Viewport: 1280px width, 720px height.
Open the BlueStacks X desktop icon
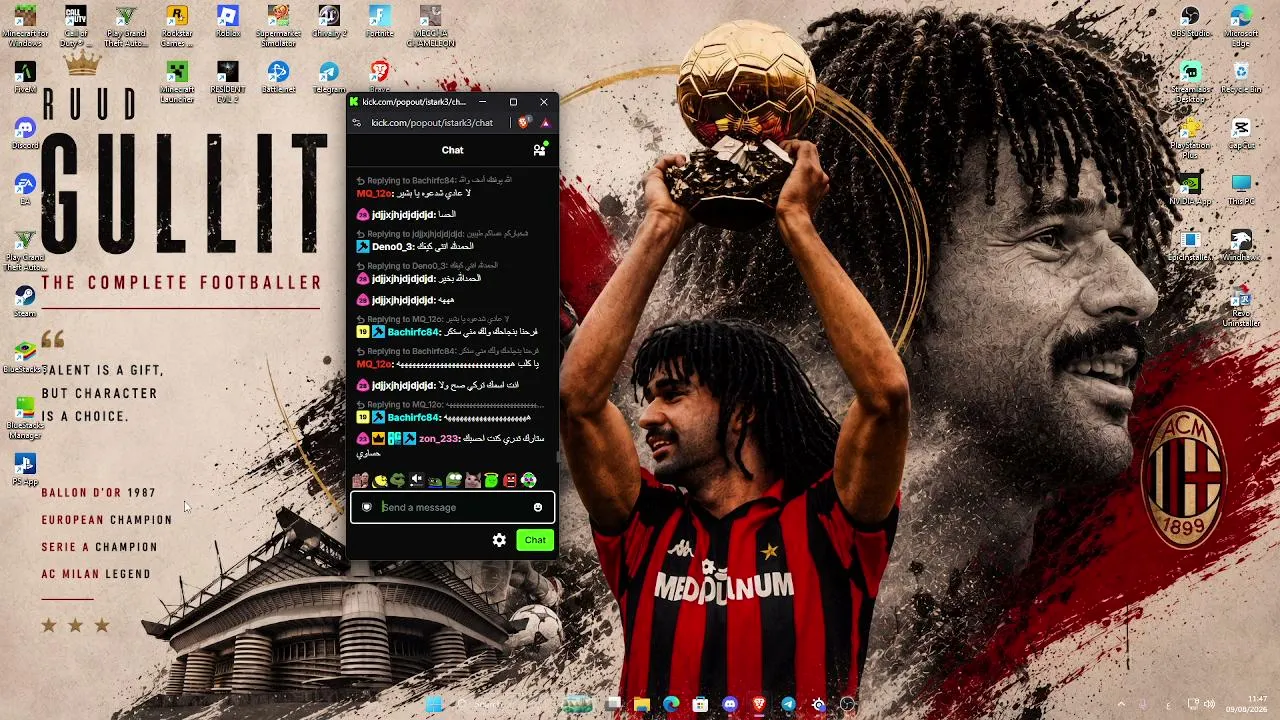[x=25, y=357]
